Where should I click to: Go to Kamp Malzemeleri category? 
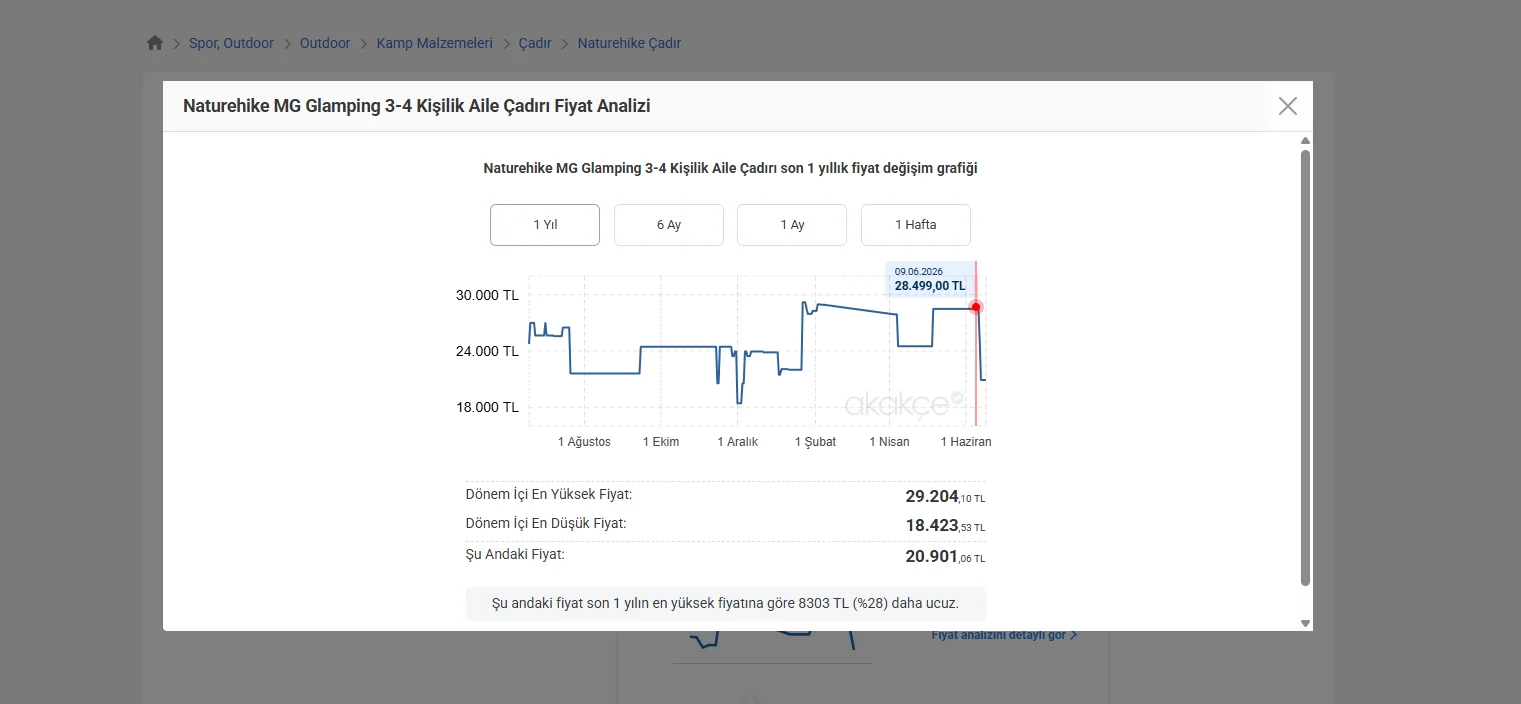pyautogui.click(x=435, y=43)
